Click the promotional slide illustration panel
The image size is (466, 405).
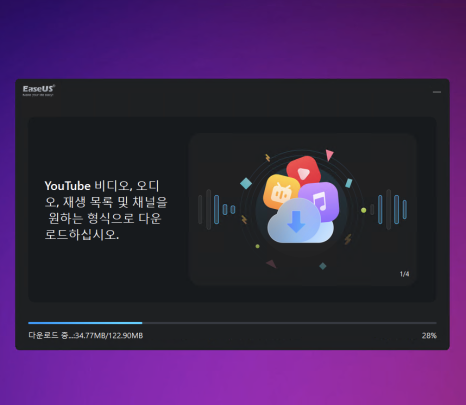(x=302, y=210)
